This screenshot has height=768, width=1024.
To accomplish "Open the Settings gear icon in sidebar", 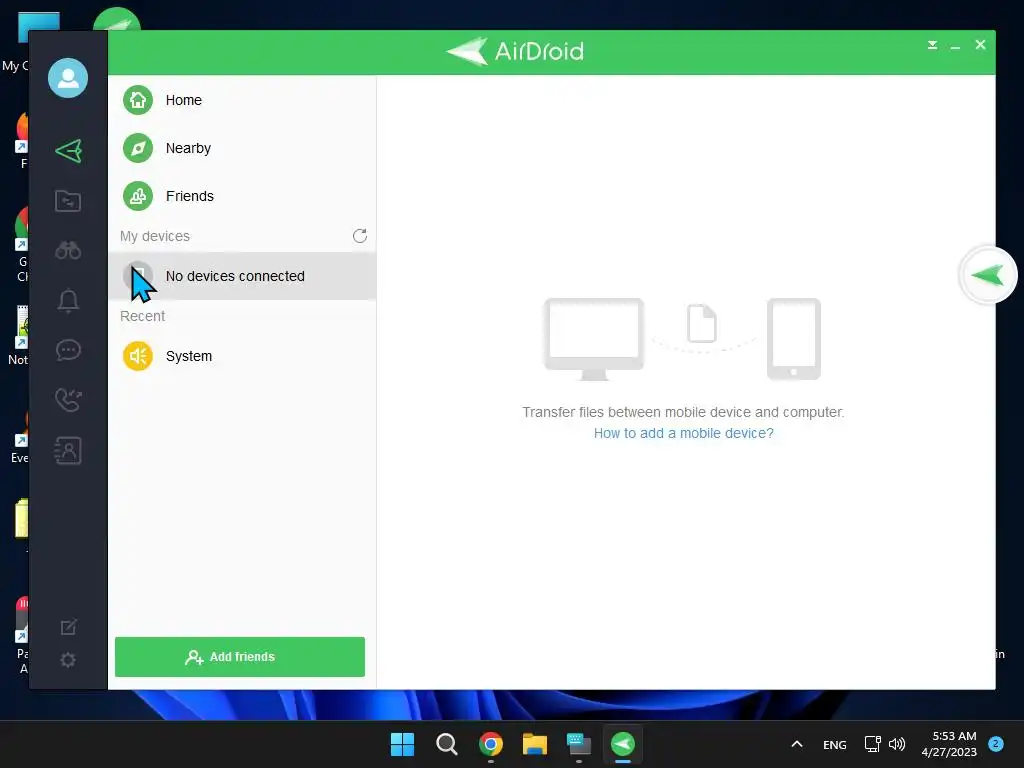I will [x=68, y=660].
